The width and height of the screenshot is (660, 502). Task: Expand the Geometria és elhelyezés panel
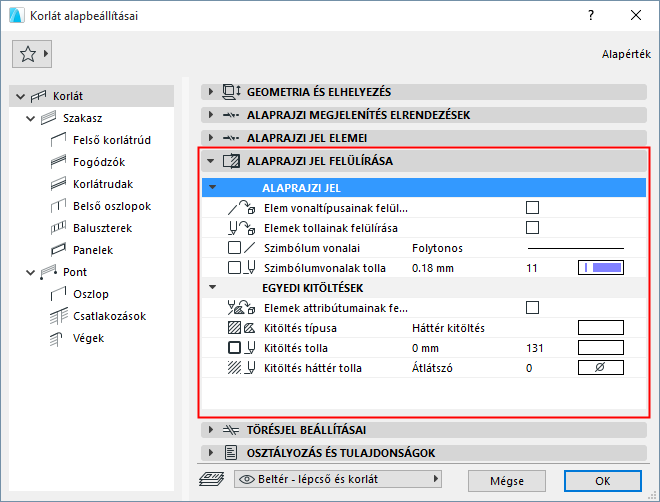211,91
